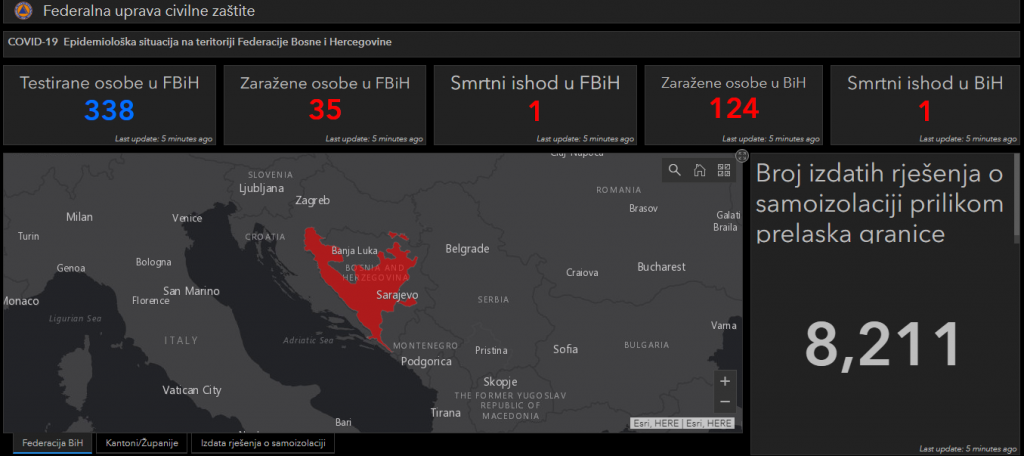Click Sarajevo label on the map

396,296
